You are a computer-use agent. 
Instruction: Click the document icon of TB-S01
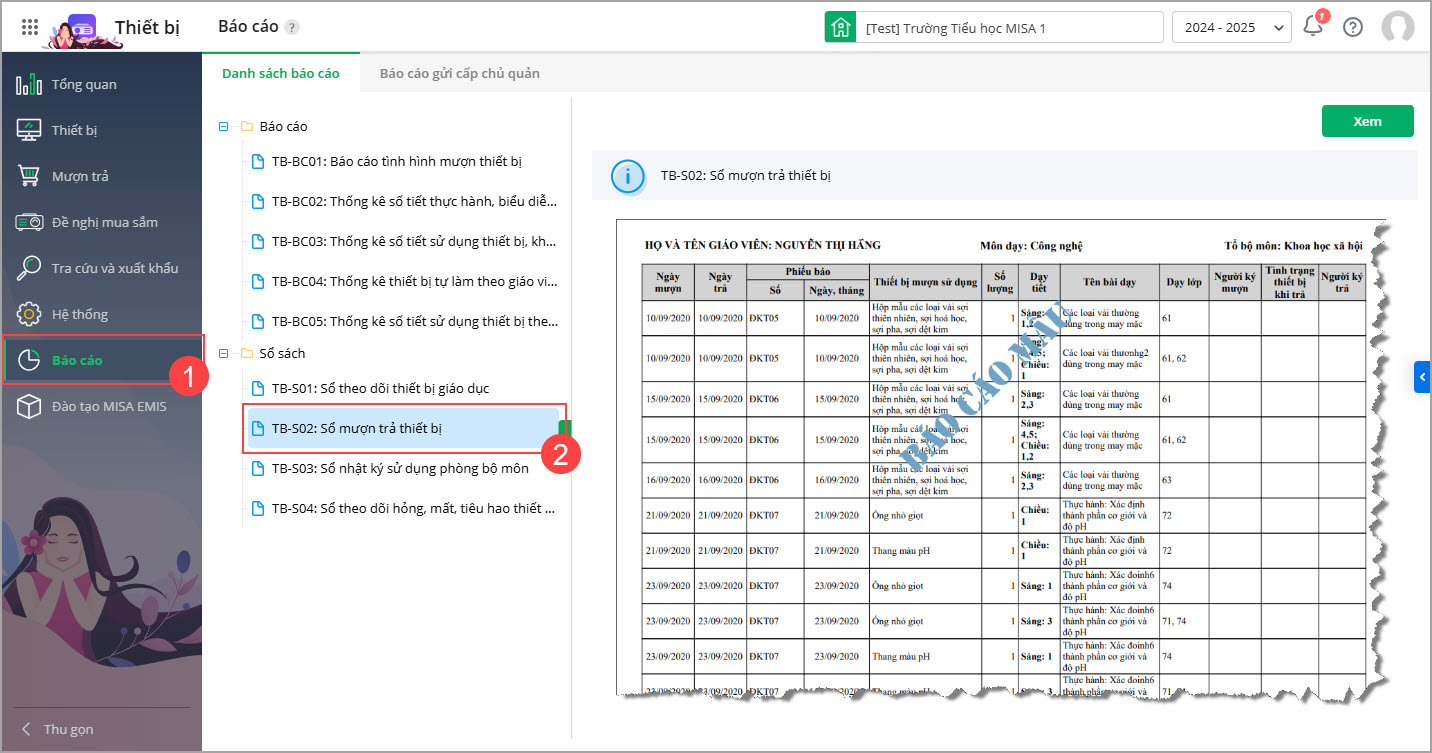[x=257, y=388]
